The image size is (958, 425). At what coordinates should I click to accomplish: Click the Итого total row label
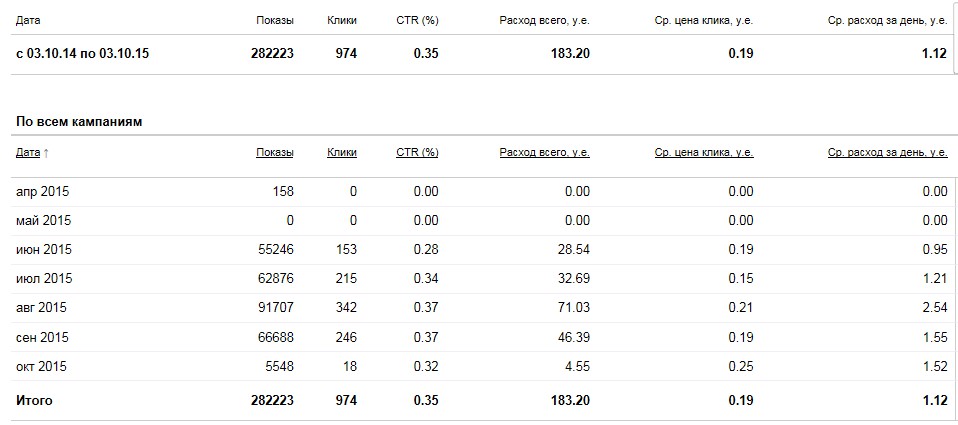click(34, 400)
